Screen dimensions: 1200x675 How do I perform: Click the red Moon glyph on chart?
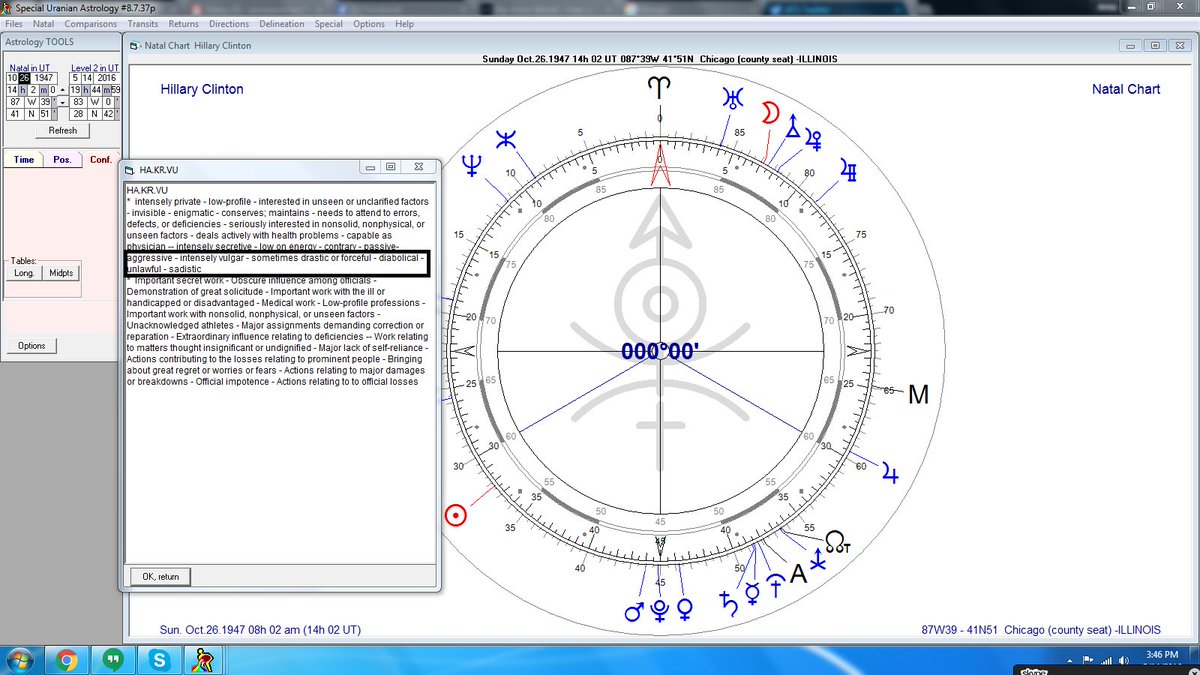pyautogui.click(x=771, y=112)
